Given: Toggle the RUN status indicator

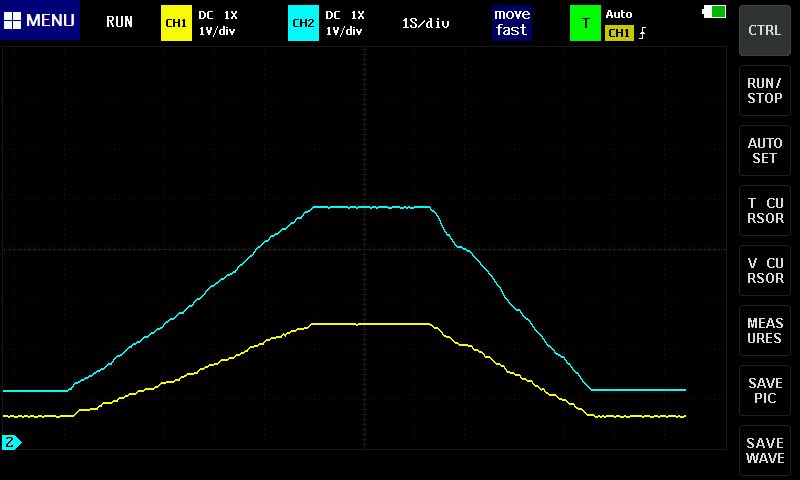Looking at the screenshot, I should [x=119, y=21].
